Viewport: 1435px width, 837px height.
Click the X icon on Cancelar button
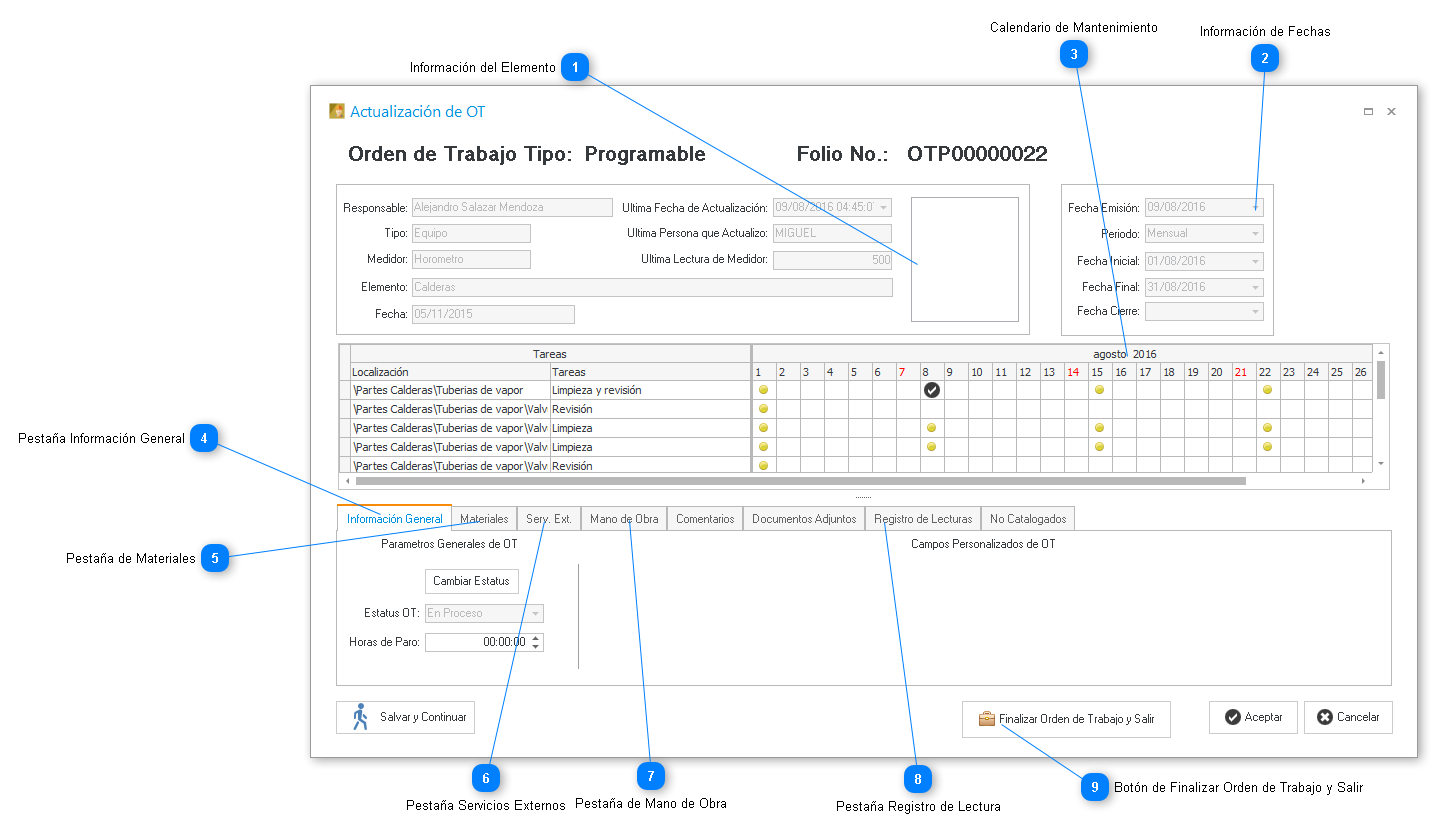1325,717
